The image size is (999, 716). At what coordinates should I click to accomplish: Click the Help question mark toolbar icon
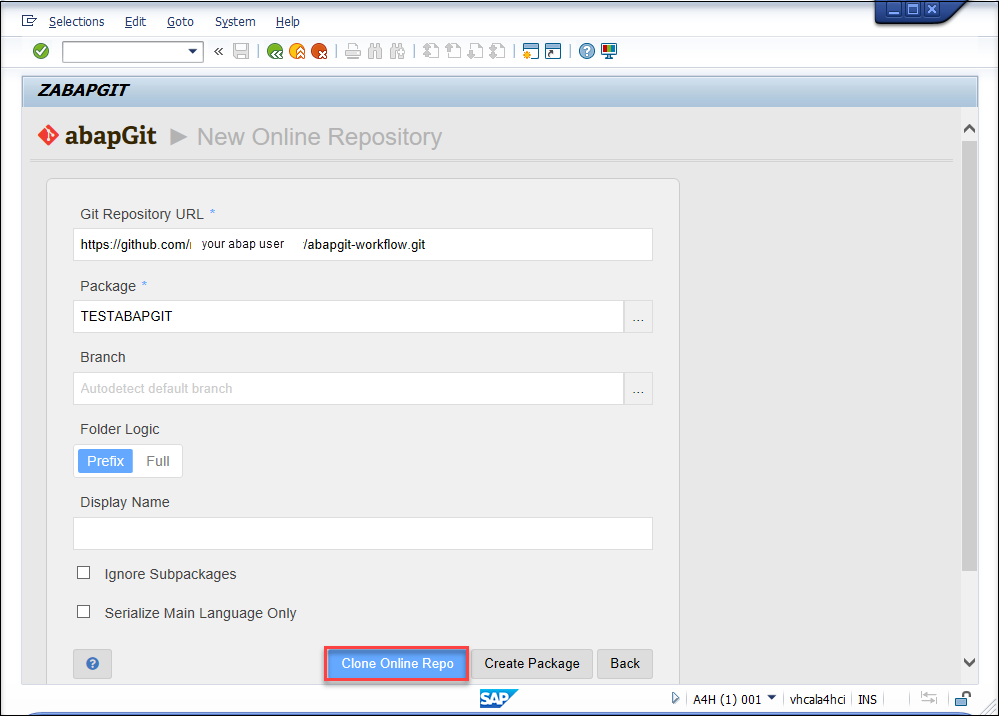pyautogui.click(x=587, y=52)
